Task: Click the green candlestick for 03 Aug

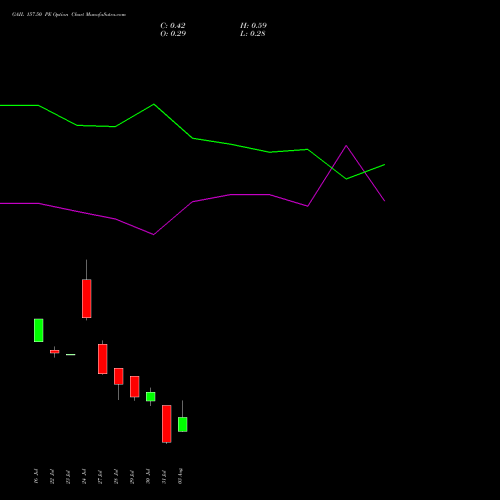Action: click(x=183, y=424)
